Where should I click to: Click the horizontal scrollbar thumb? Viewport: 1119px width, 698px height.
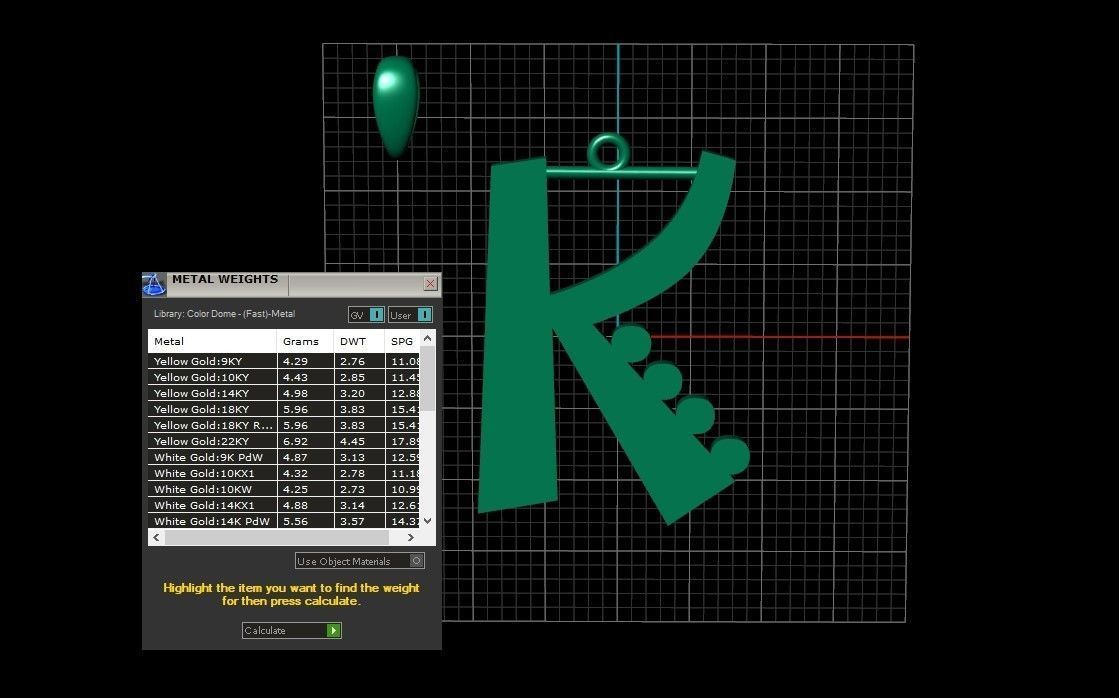tap(277, 537)
